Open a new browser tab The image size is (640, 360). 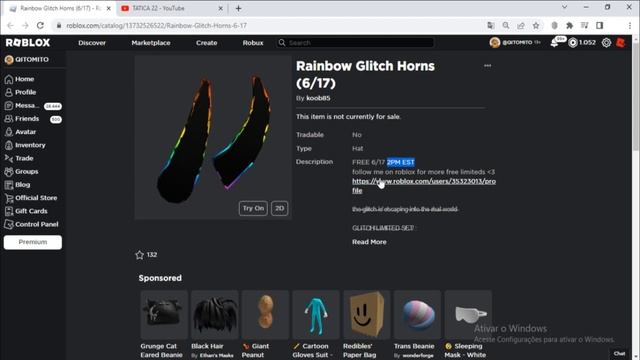(x=238, y=8)
